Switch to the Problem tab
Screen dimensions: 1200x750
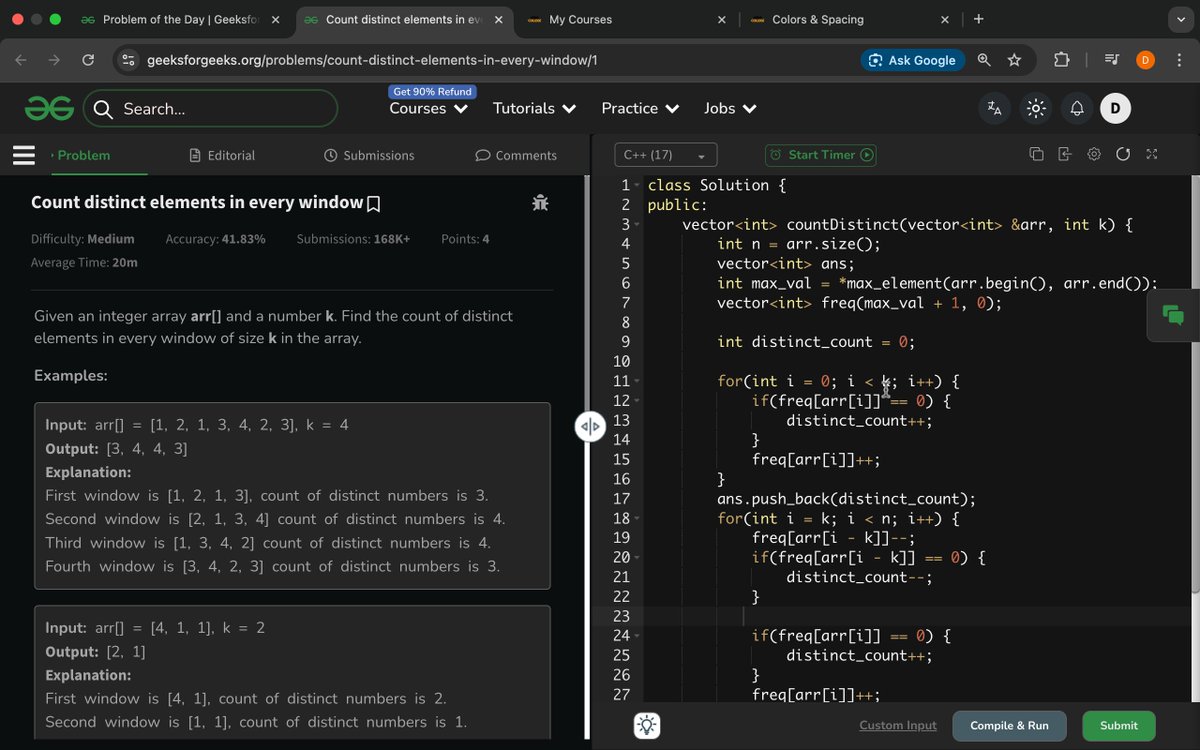[83, 155]
